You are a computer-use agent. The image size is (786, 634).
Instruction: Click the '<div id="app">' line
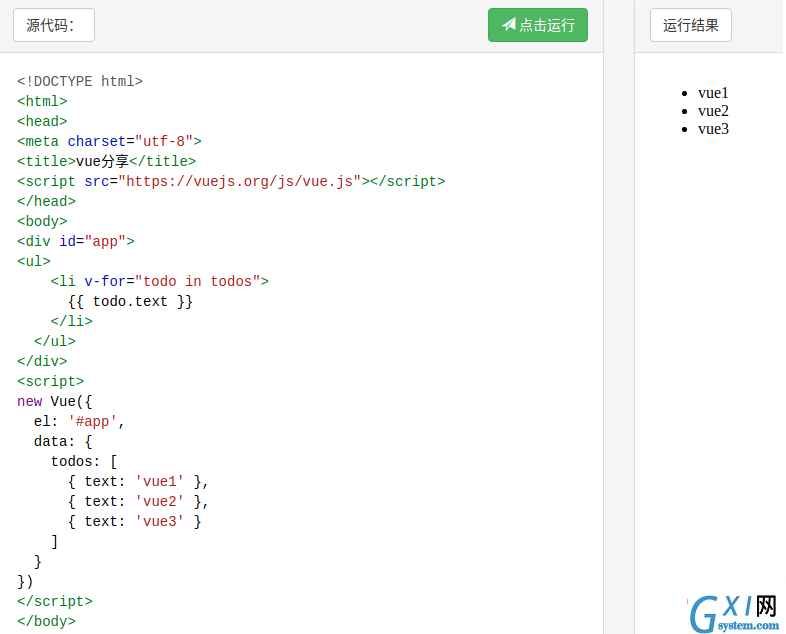(x=76, y=242)
